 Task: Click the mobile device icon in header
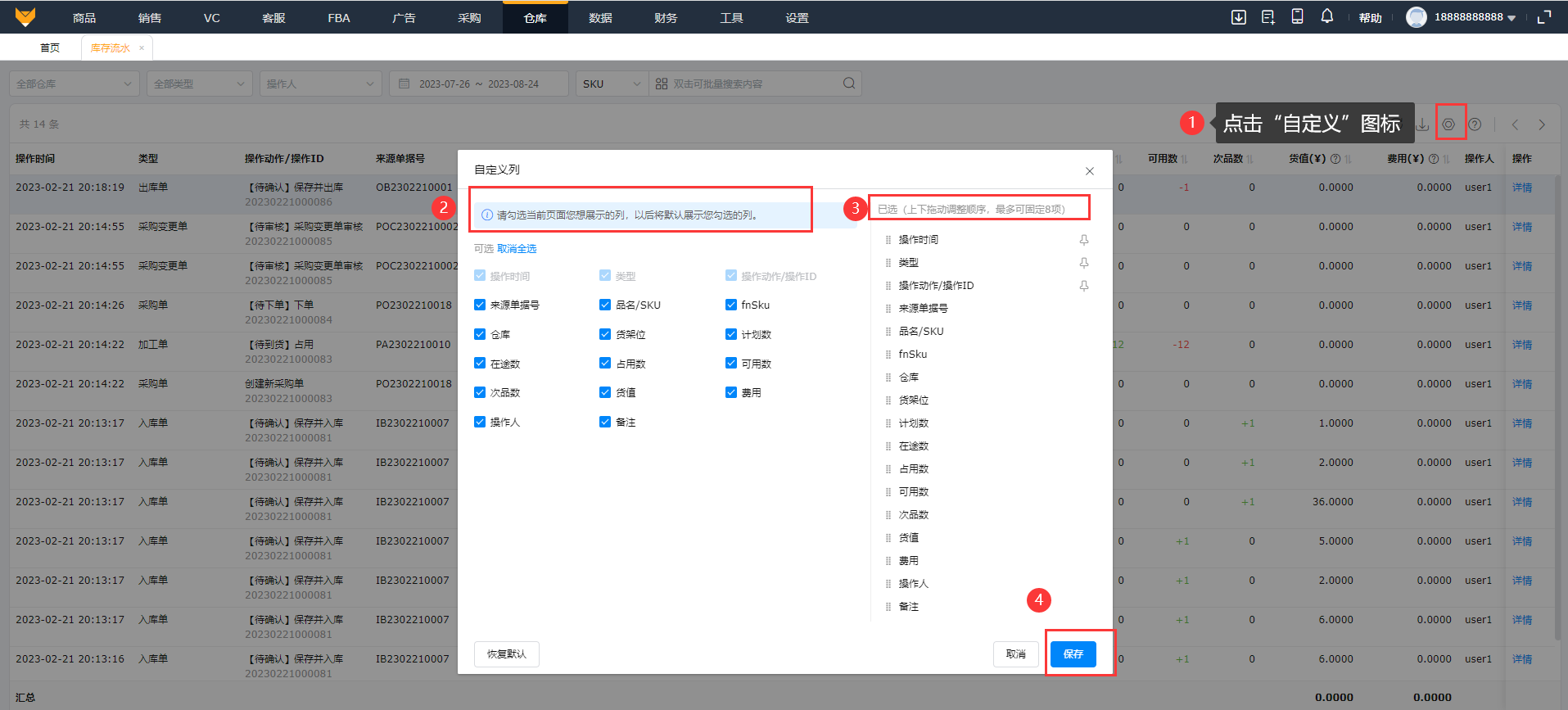pos(1297,17)
